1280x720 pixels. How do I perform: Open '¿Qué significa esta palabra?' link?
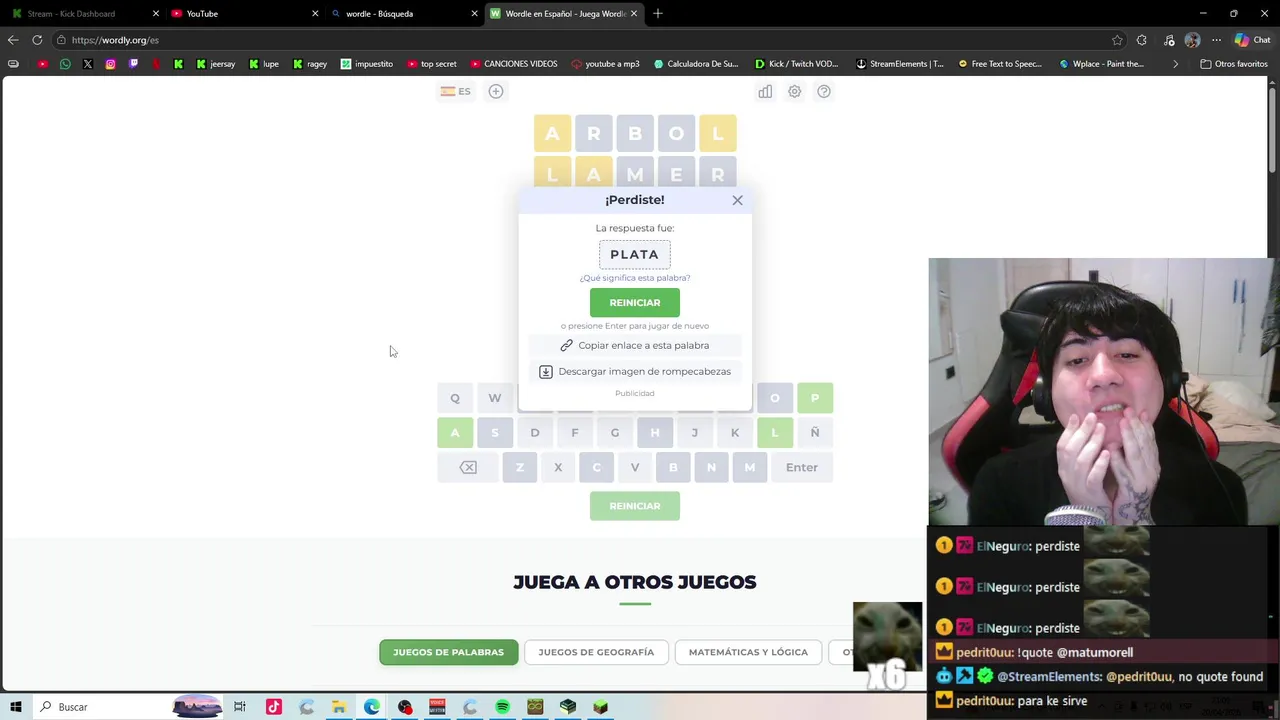pos(635,278)
